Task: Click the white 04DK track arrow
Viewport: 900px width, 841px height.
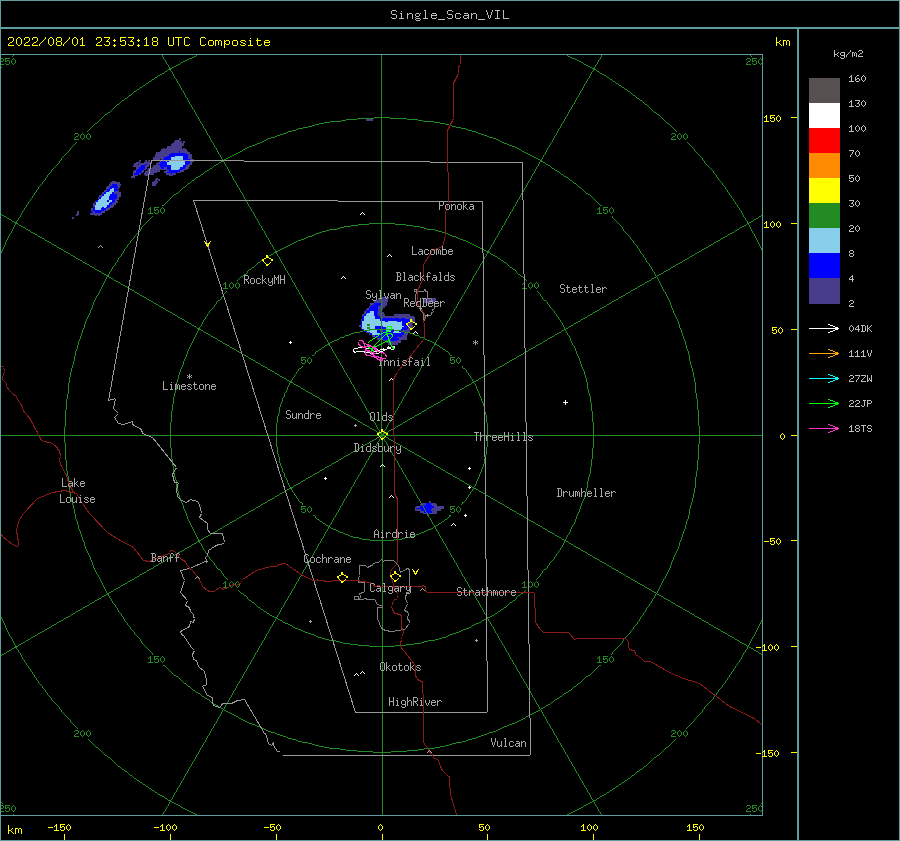Action: [824, 328]
